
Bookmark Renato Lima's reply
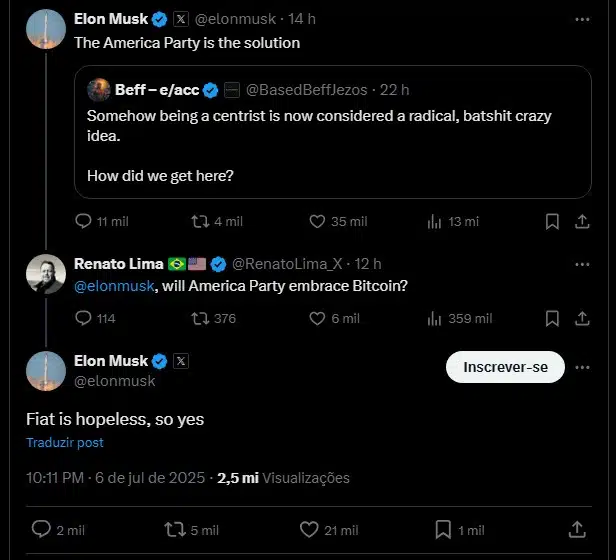[552, 318]
